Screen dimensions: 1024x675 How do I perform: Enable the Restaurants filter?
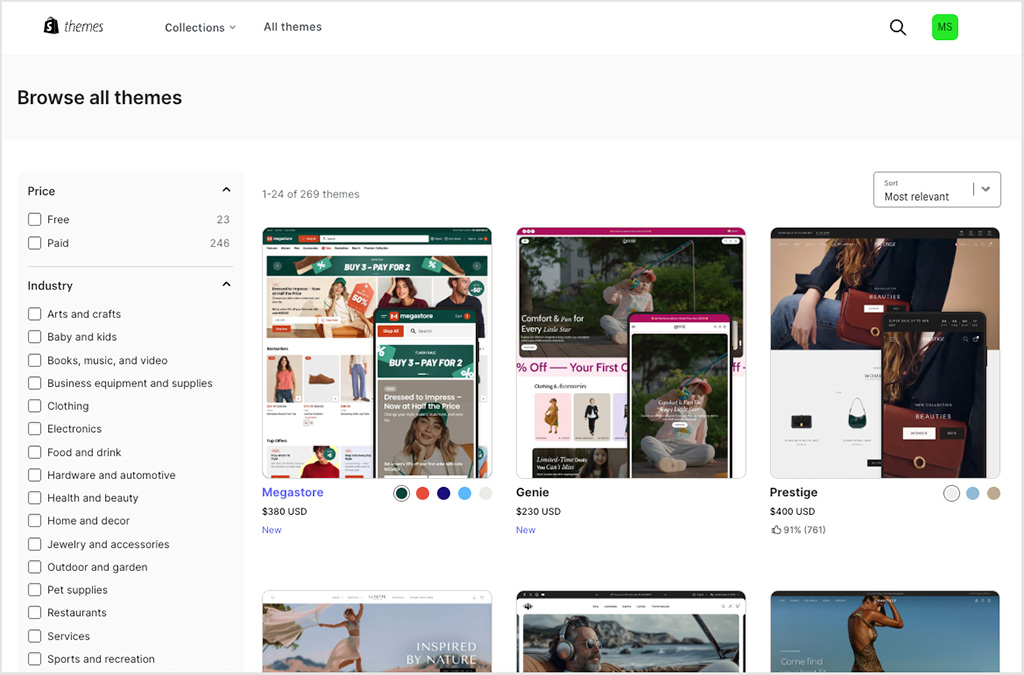(35, 613)
